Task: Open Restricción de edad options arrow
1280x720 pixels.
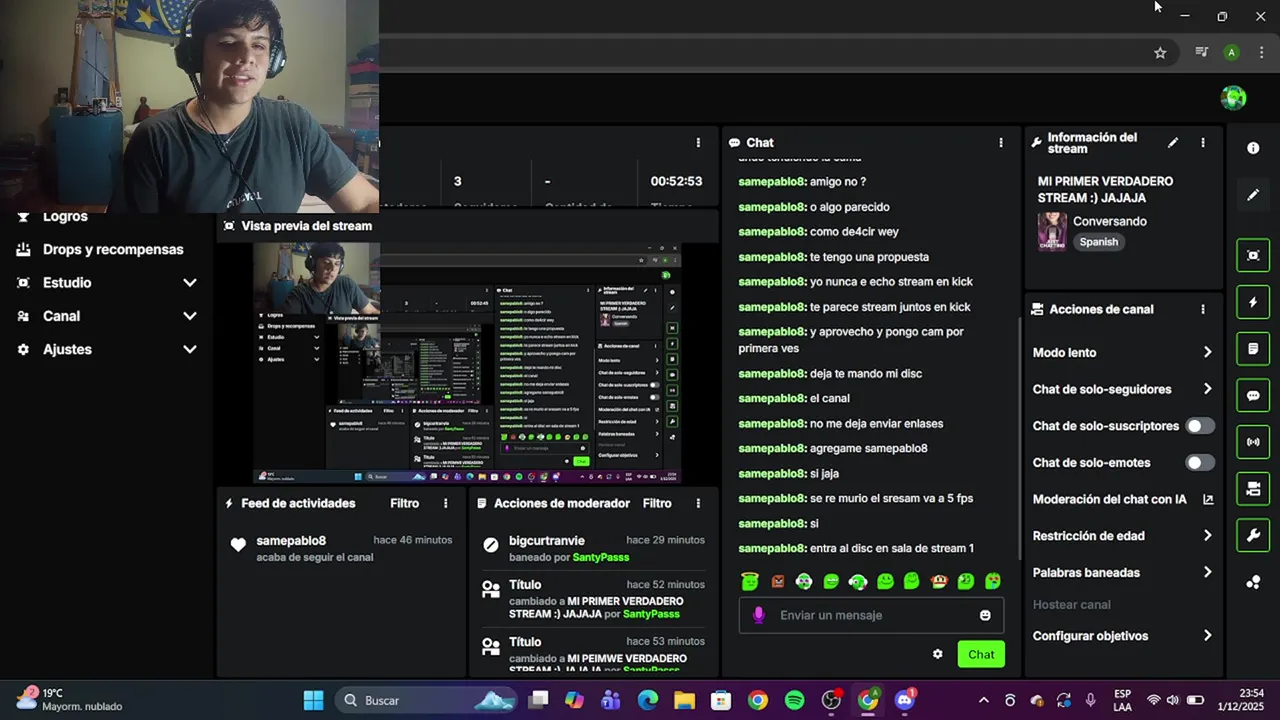Action: coord(1207,536)
